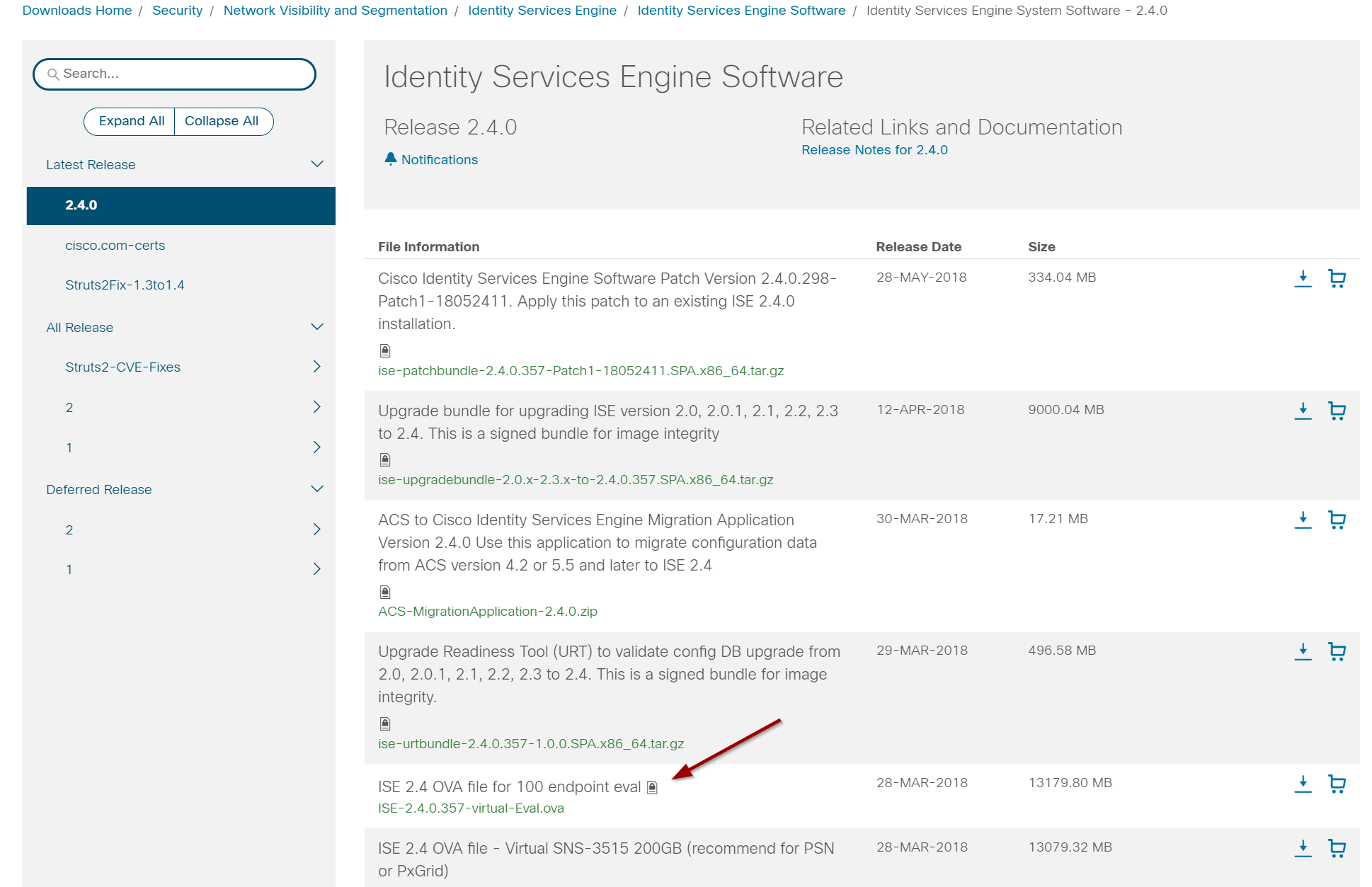Add ACS Migration Application to cart
Image resolution: width=1372 pixels, height=887 pixels.
coord(1337,520)
